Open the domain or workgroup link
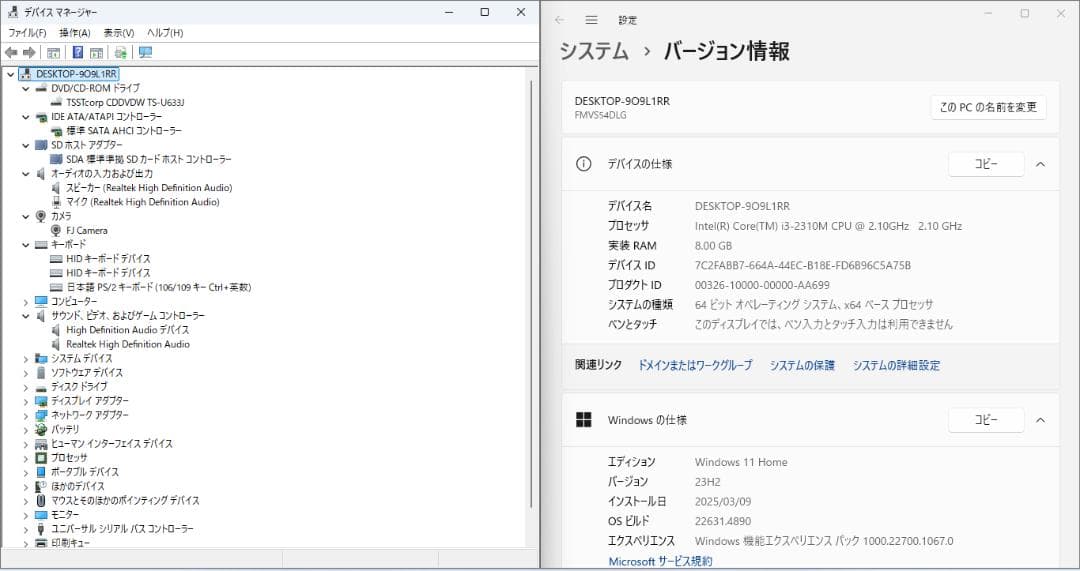 click(695, 365)
